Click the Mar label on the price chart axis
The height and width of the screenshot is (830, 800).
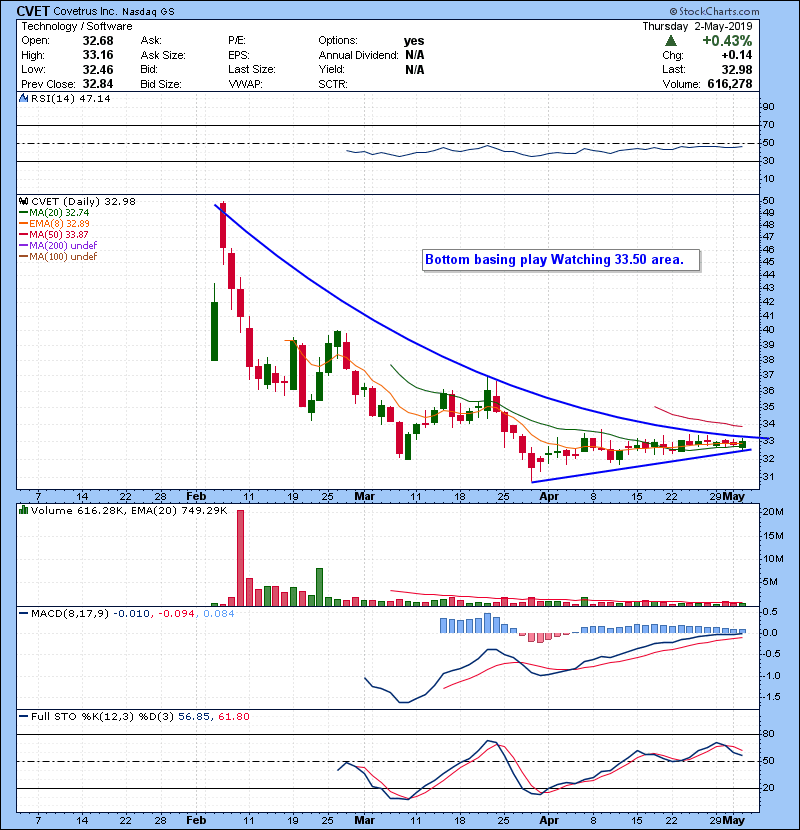coord(364,497)
